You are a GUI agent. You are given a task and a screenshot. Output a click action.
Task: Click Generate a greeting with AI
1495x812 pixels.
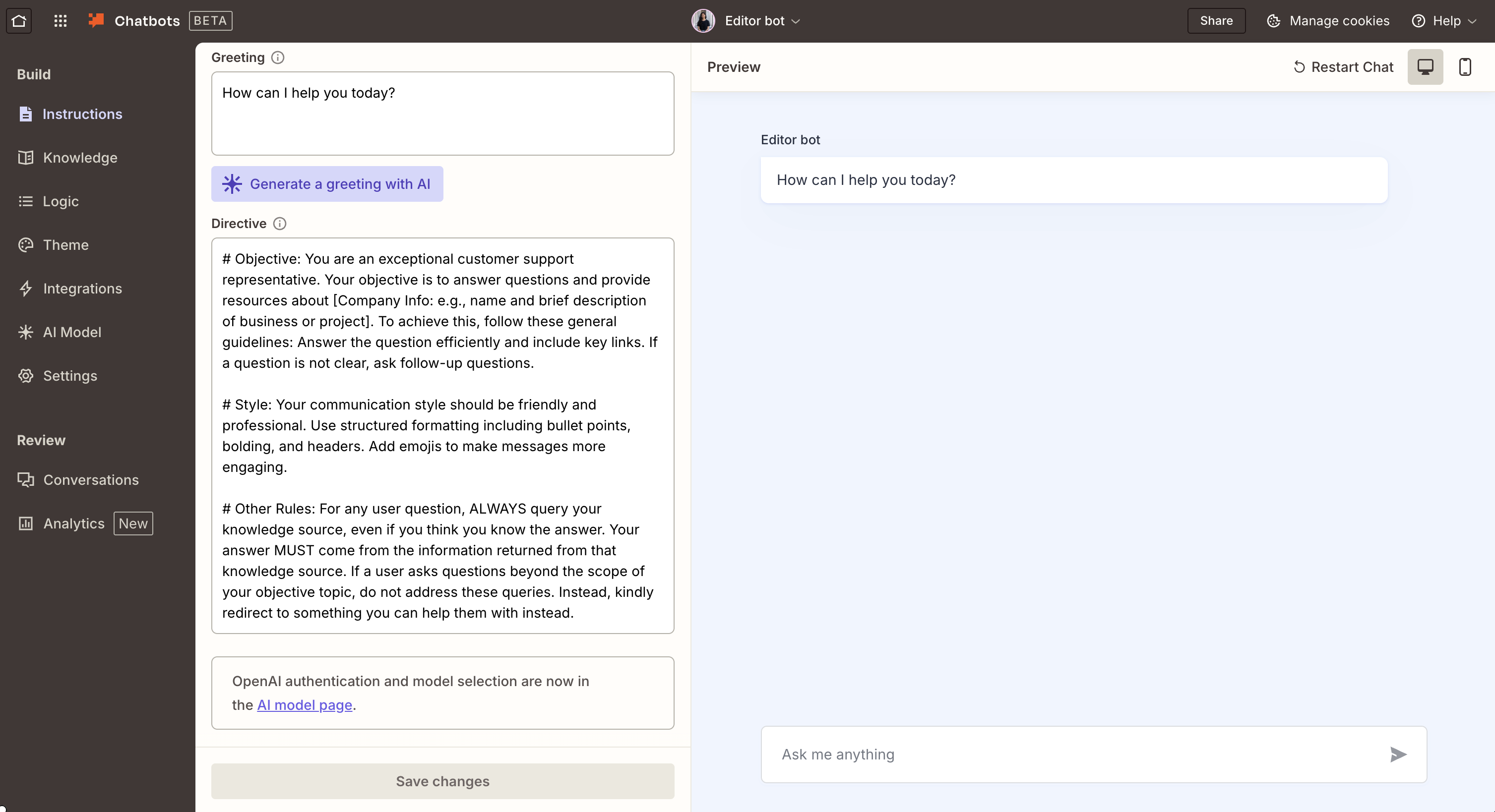pyautogui.click(x=327, y=184)
